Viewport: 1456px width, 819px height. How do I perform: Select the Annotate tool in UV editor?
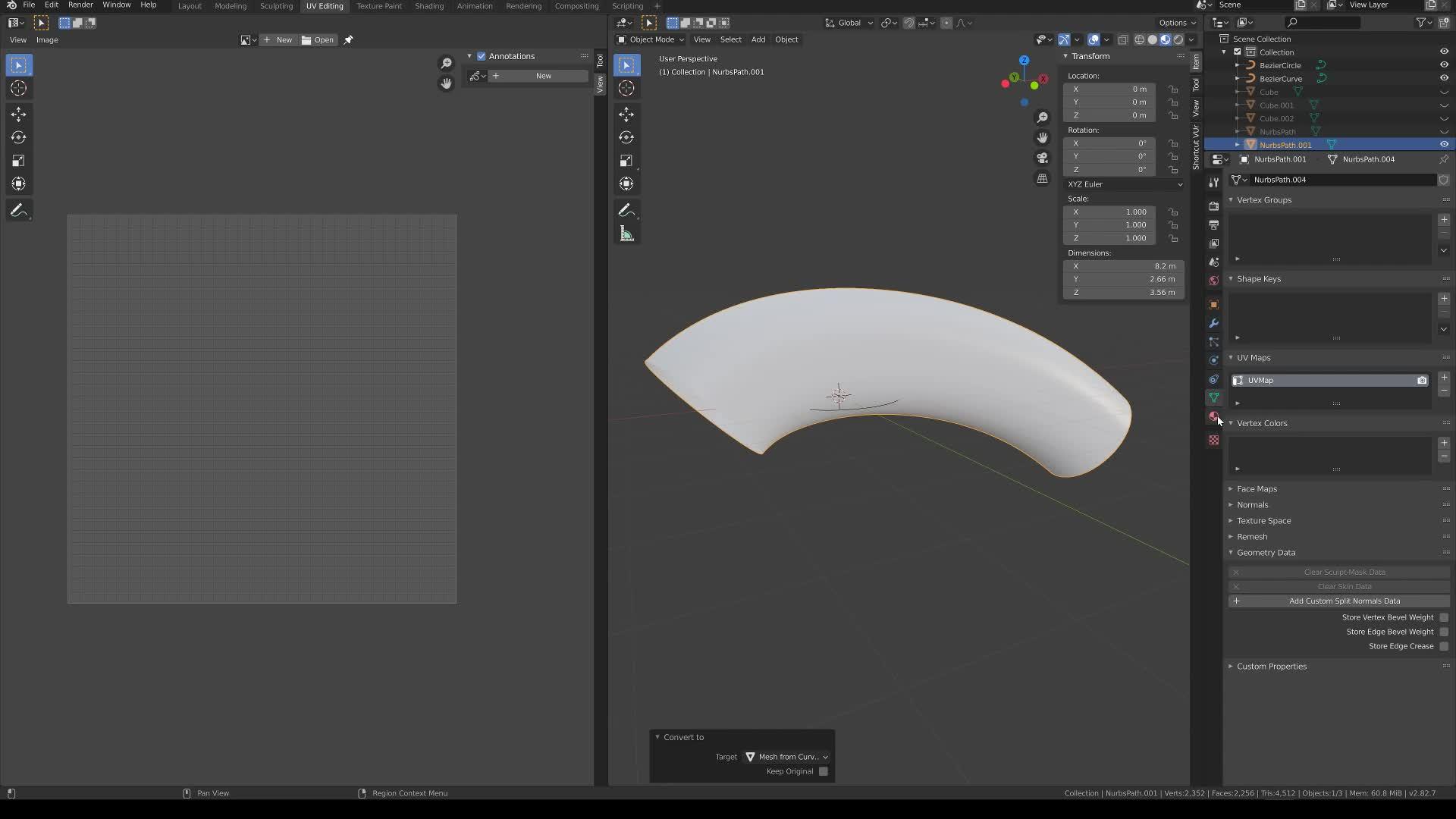point(19,211)
